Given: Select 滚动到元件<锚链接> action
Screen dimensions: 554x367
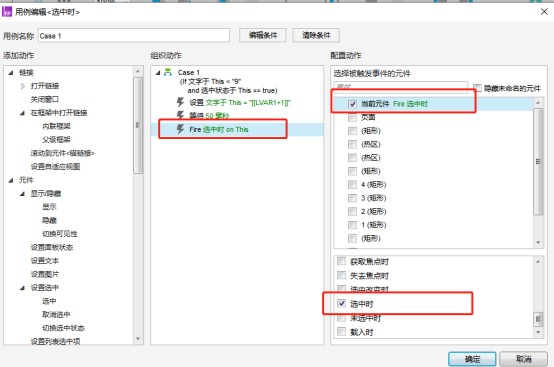Looking at the screenshot, I should point(63,153).
